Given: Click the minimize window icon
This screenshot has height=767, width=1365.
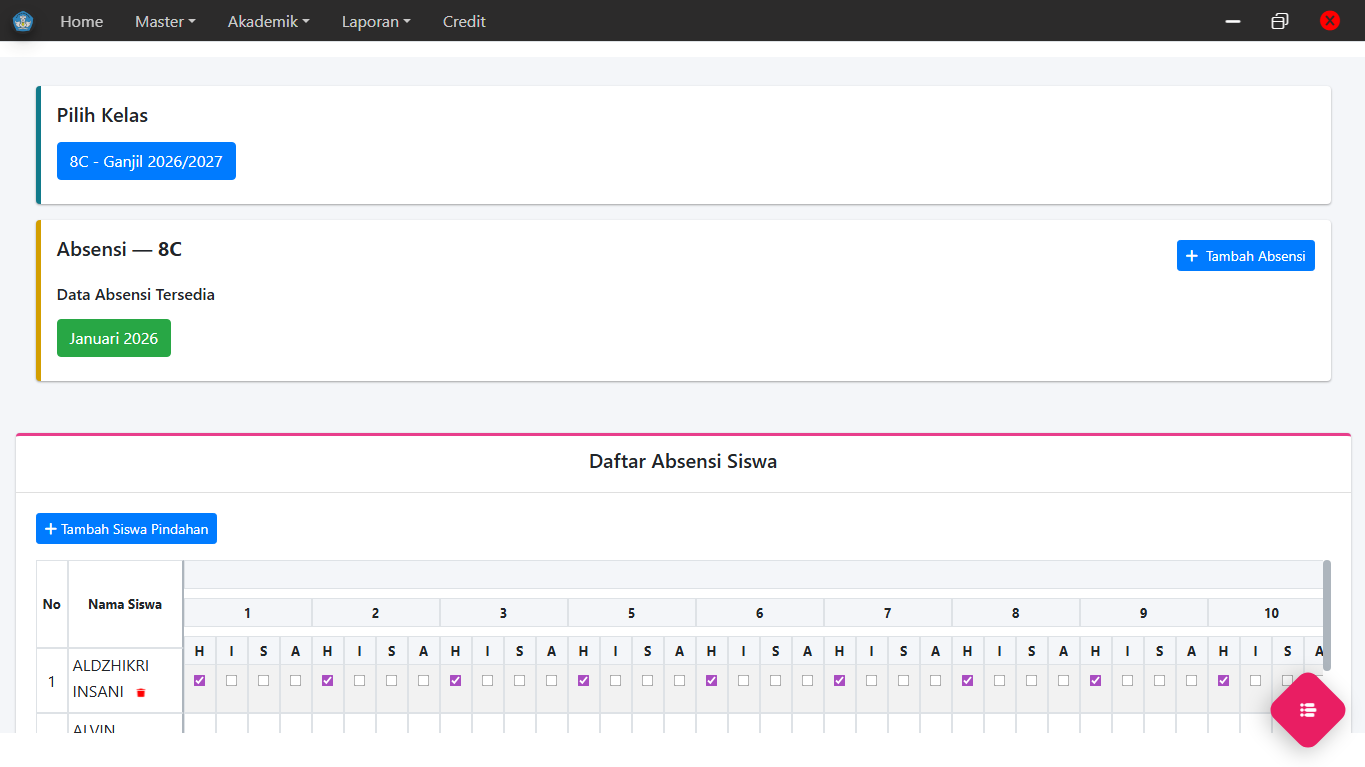Looking at the screenshot, I should point(1233,21).
